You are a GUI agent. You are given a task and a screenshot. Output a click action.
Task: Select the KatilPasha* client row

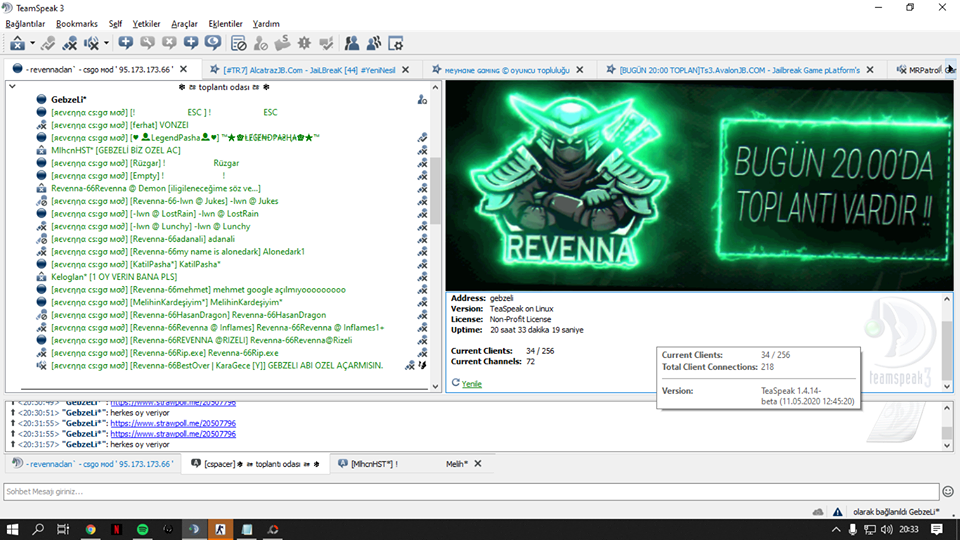point(135,264)
